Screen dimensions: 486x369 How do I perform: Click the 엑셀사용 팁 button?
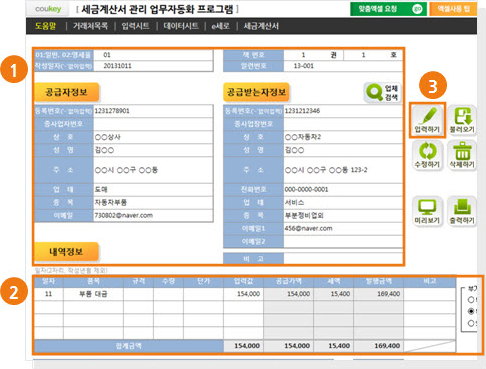453,9
